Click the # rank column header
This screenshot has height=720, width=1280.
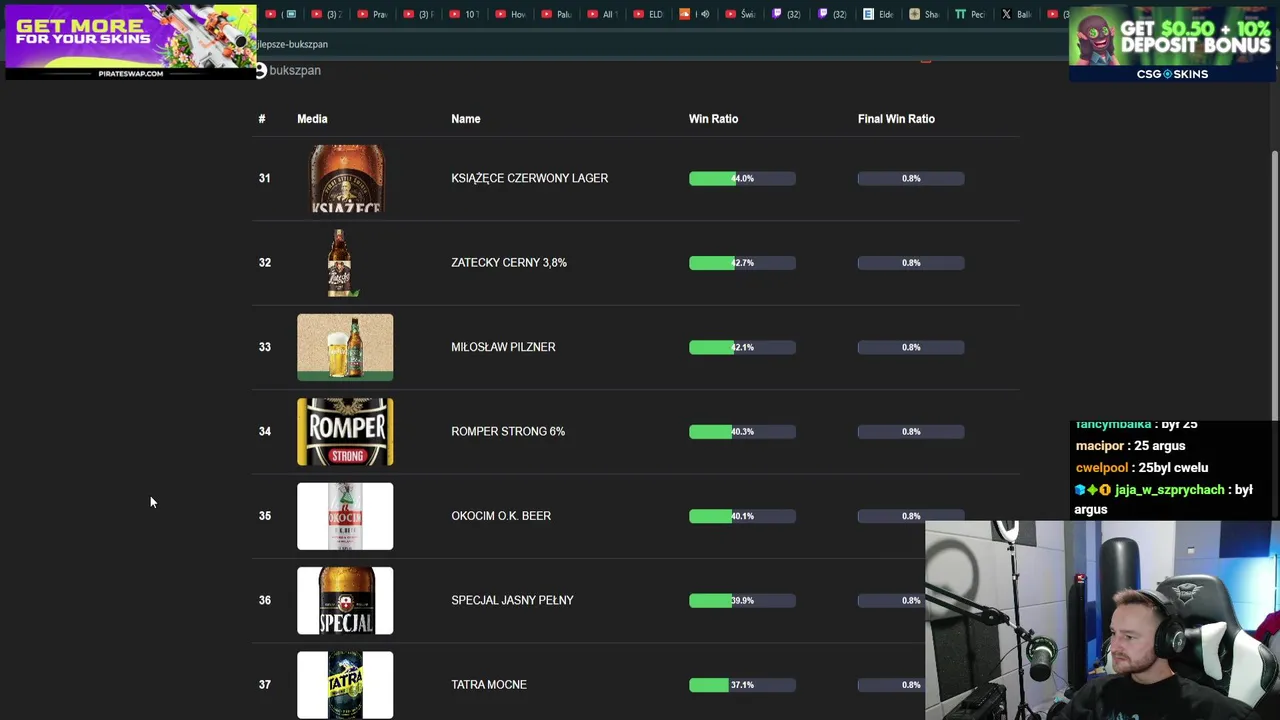pos(262,119)
